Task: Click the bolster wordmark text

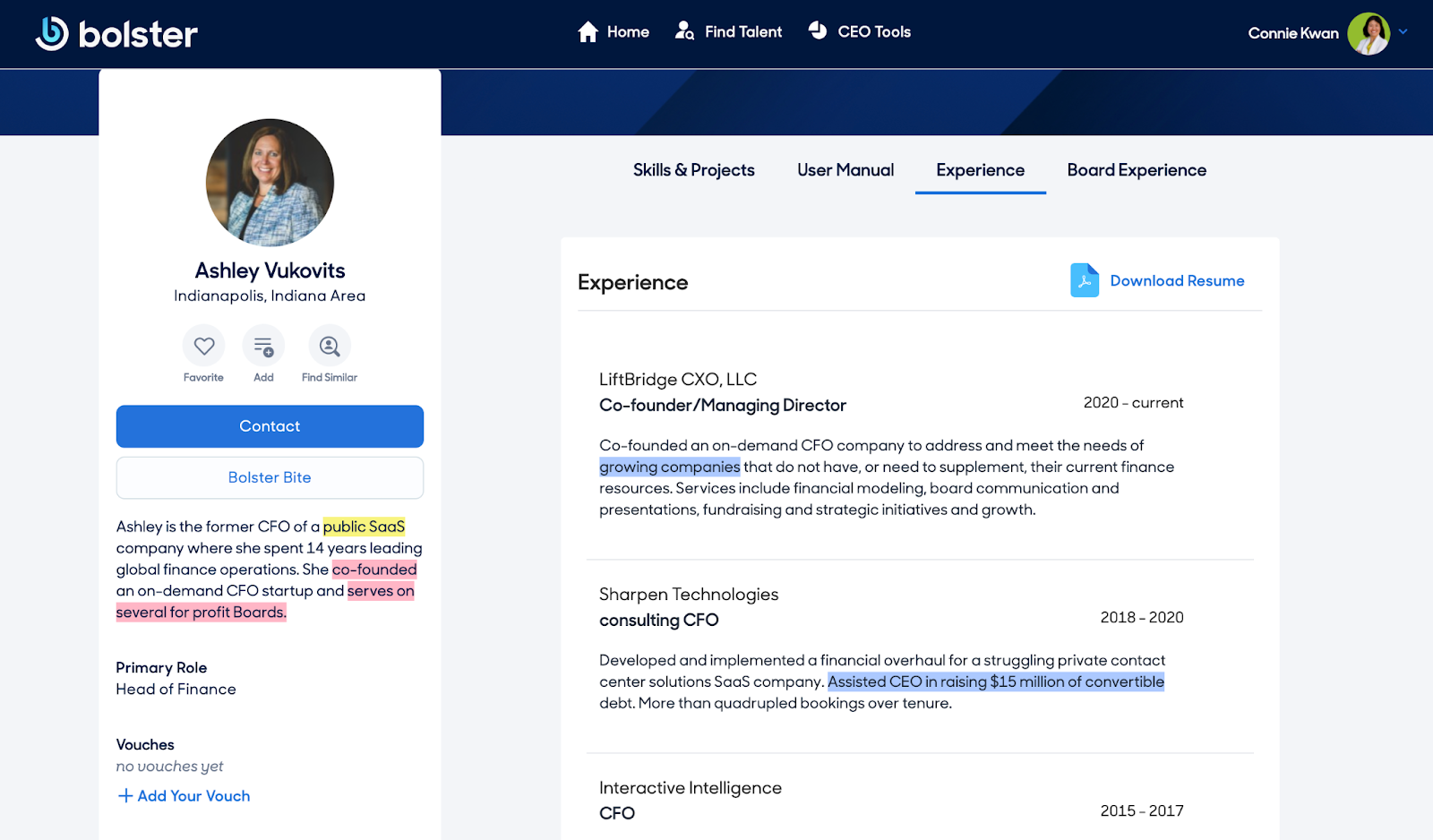Action: click(138, 35)
